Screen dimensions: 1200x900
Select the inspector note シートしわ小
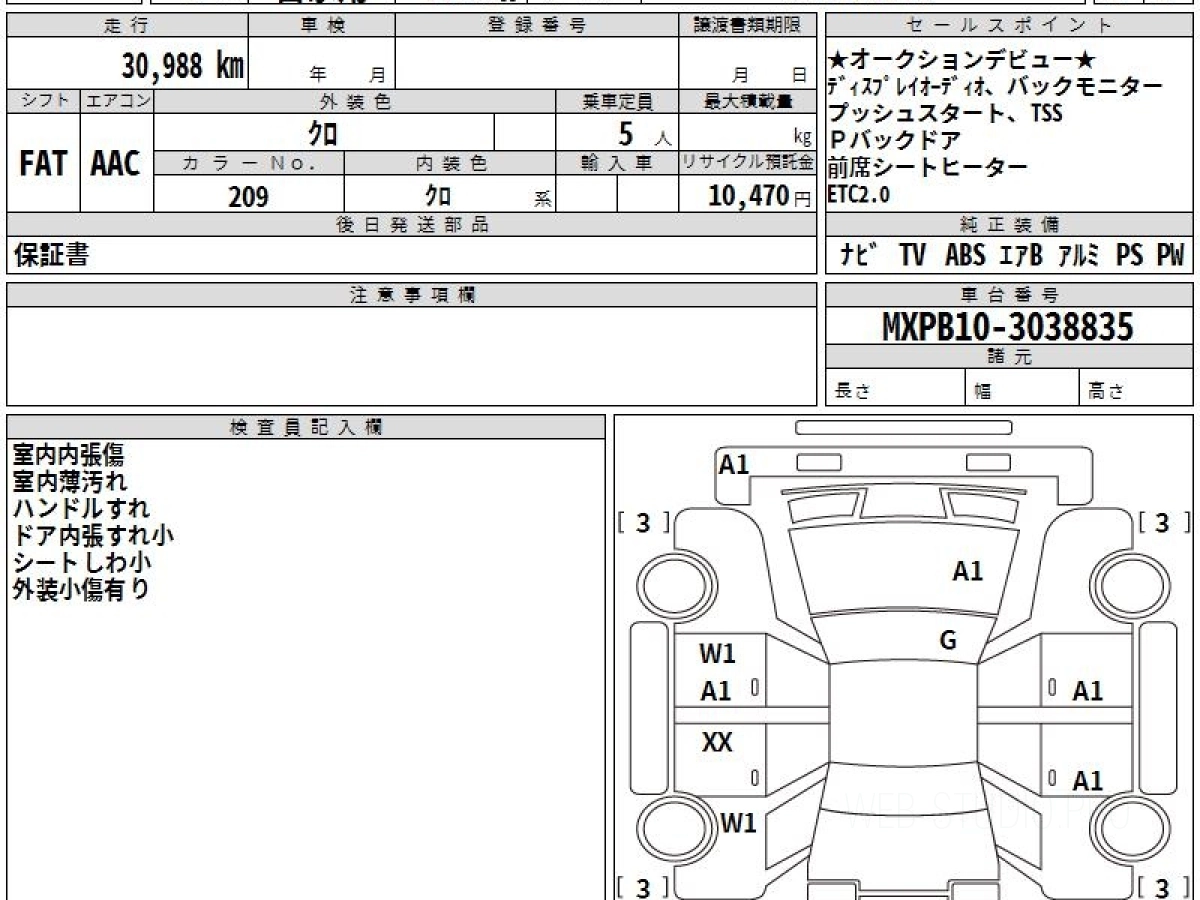click(81, 563)
